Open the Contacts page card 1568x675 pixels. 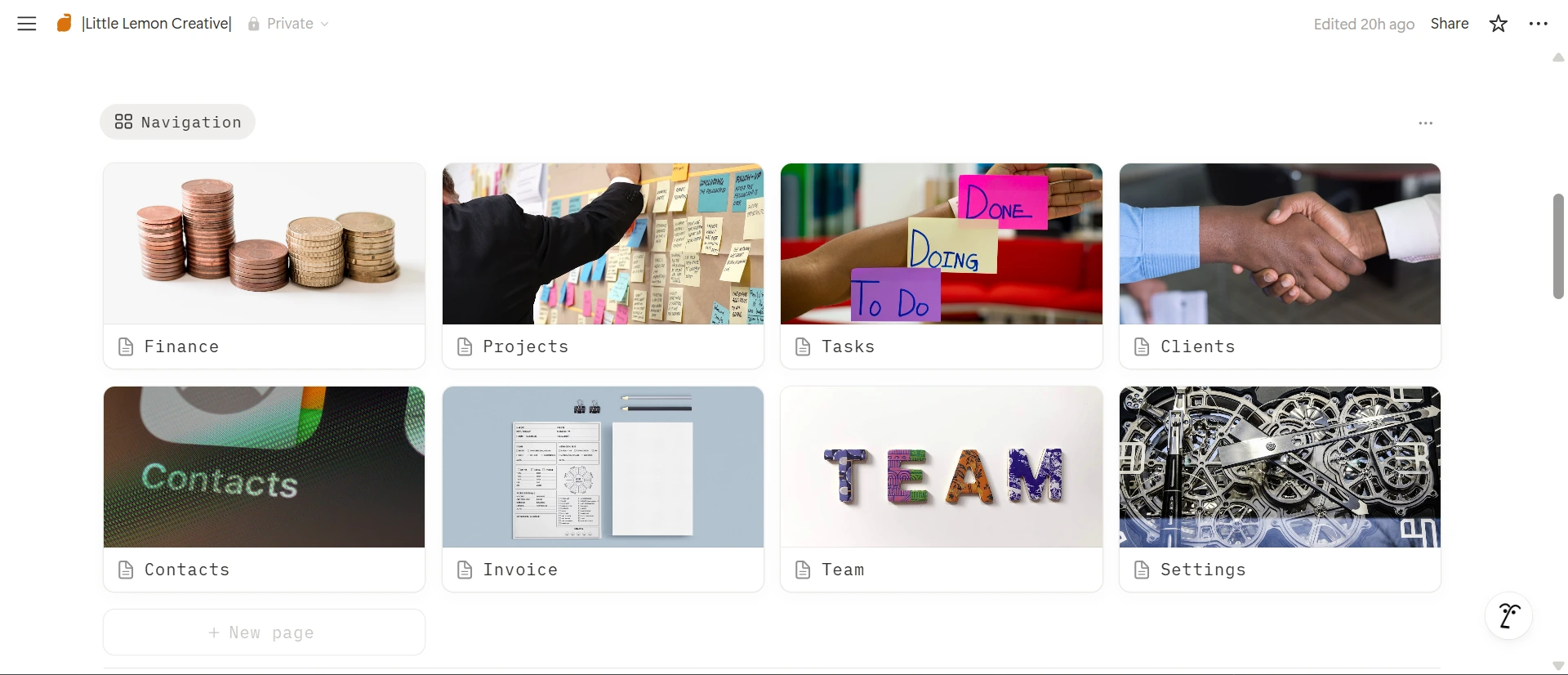pos(264,489)
